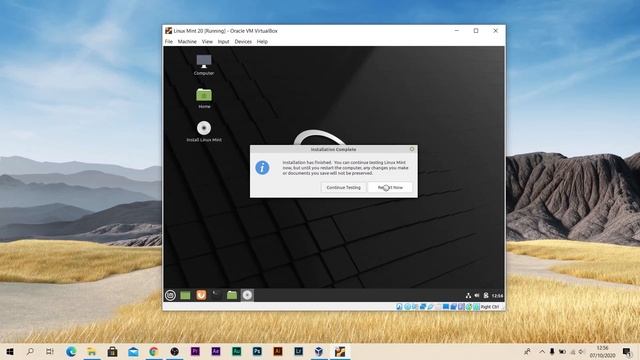Launch Microsoft Edge from taskbar
The height and width of the screenshot is (360, 640).
tap(71, 351)
